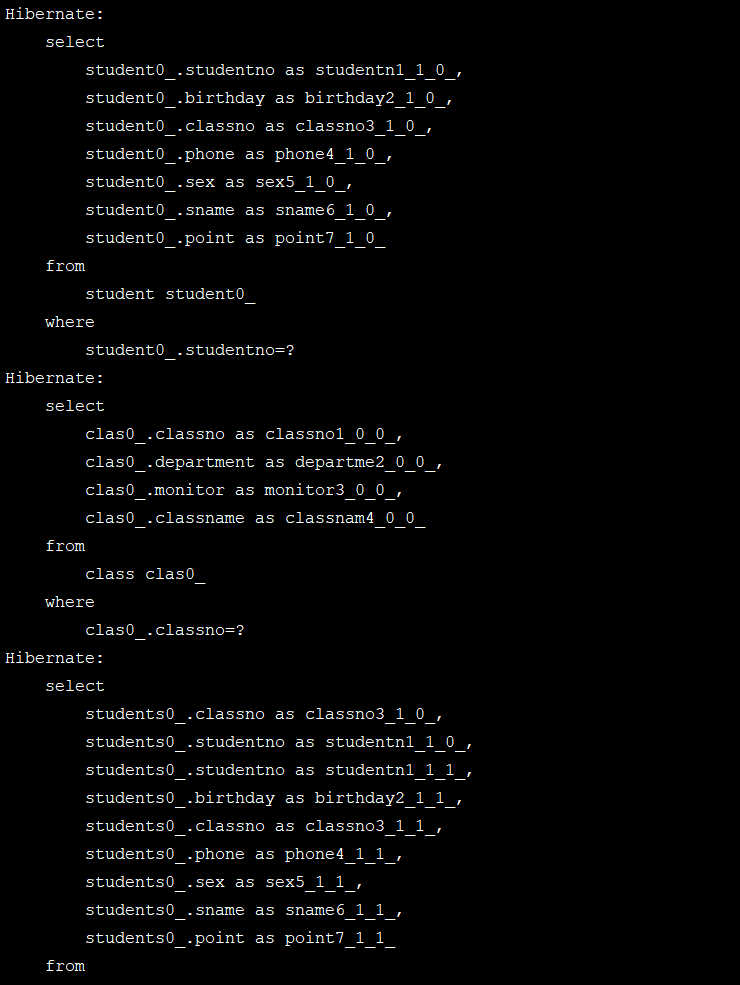Select 'students0_.birthday as birthday2_1_1_' line
This screenshot has height=985, width=740.
click(x=274, y=798)
